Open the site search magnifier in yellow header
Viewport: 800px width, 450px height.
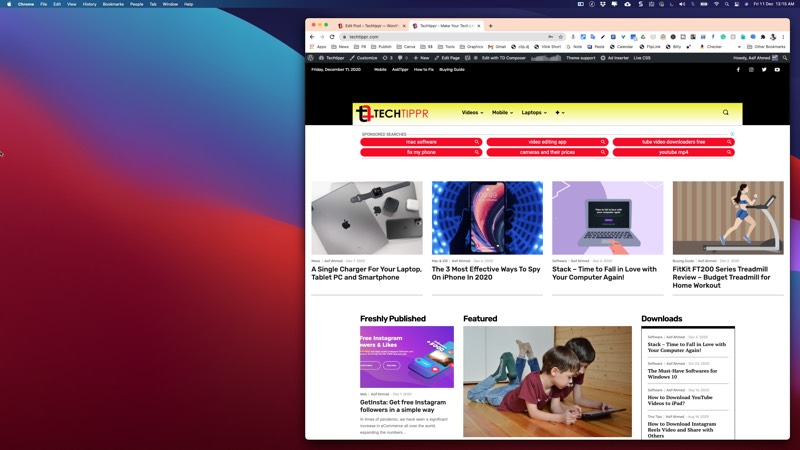click(x=726, y=112)
